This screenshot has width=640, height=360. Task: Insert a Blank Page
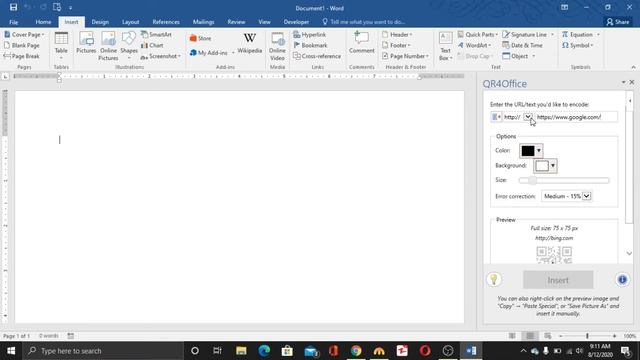click(x=22, y=45)
